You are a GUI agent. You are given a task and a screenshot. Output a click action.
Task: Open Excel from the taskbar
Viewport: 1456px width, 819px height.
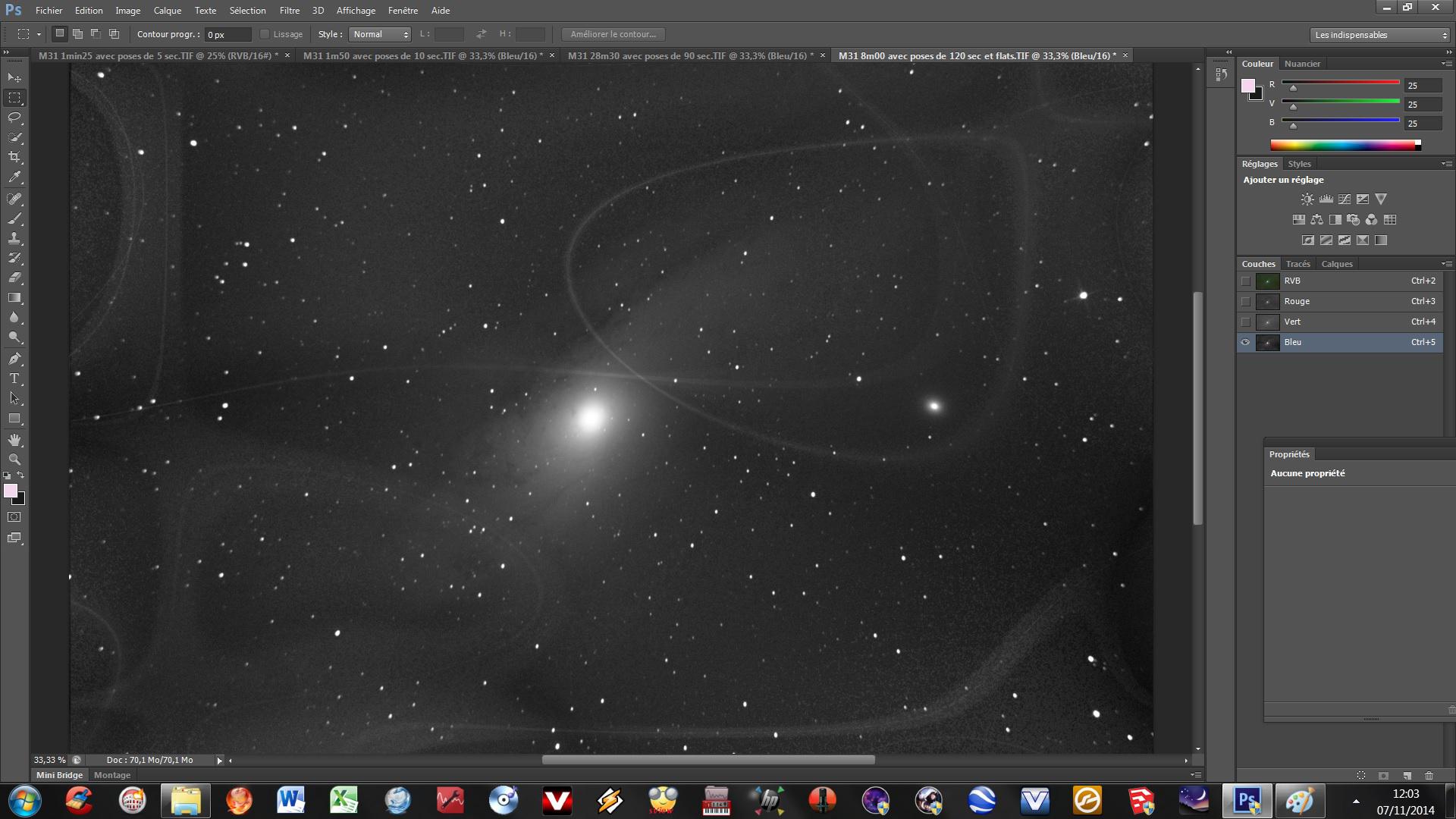click(344, 800)
